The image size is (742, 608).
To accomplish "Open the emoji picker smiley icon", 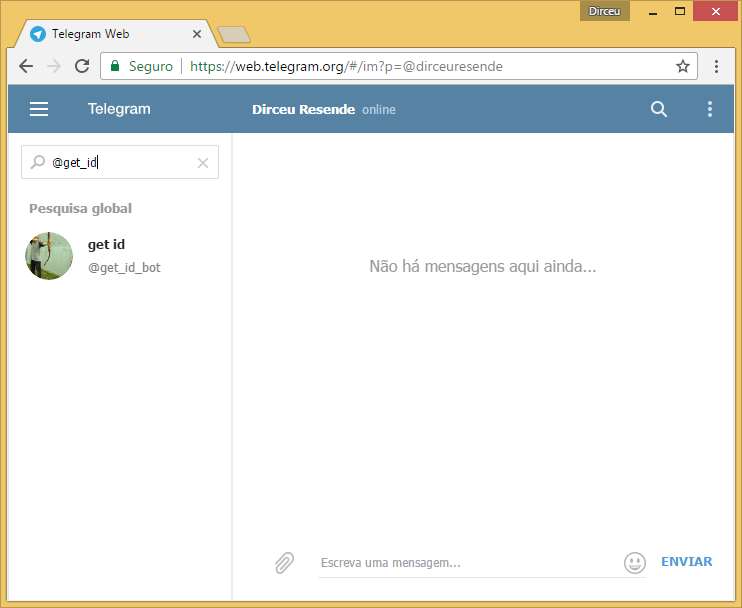I will (635, 563).
